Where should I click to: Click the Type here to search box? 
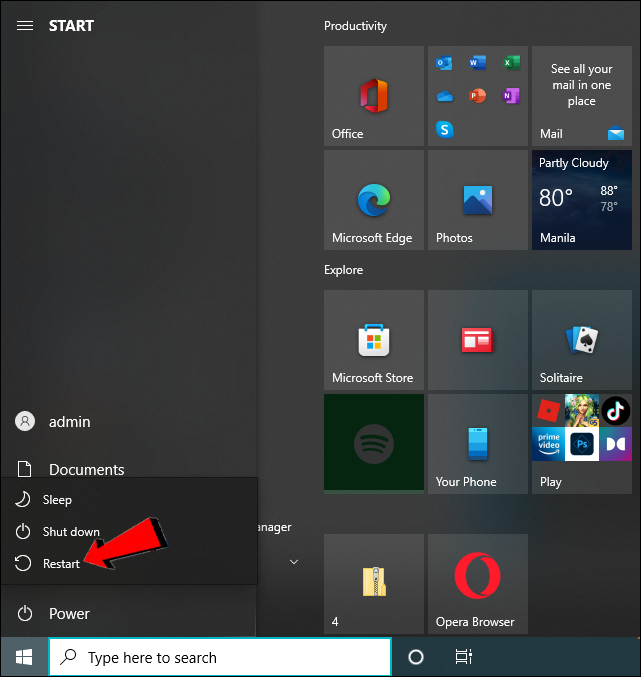point(220,657)
